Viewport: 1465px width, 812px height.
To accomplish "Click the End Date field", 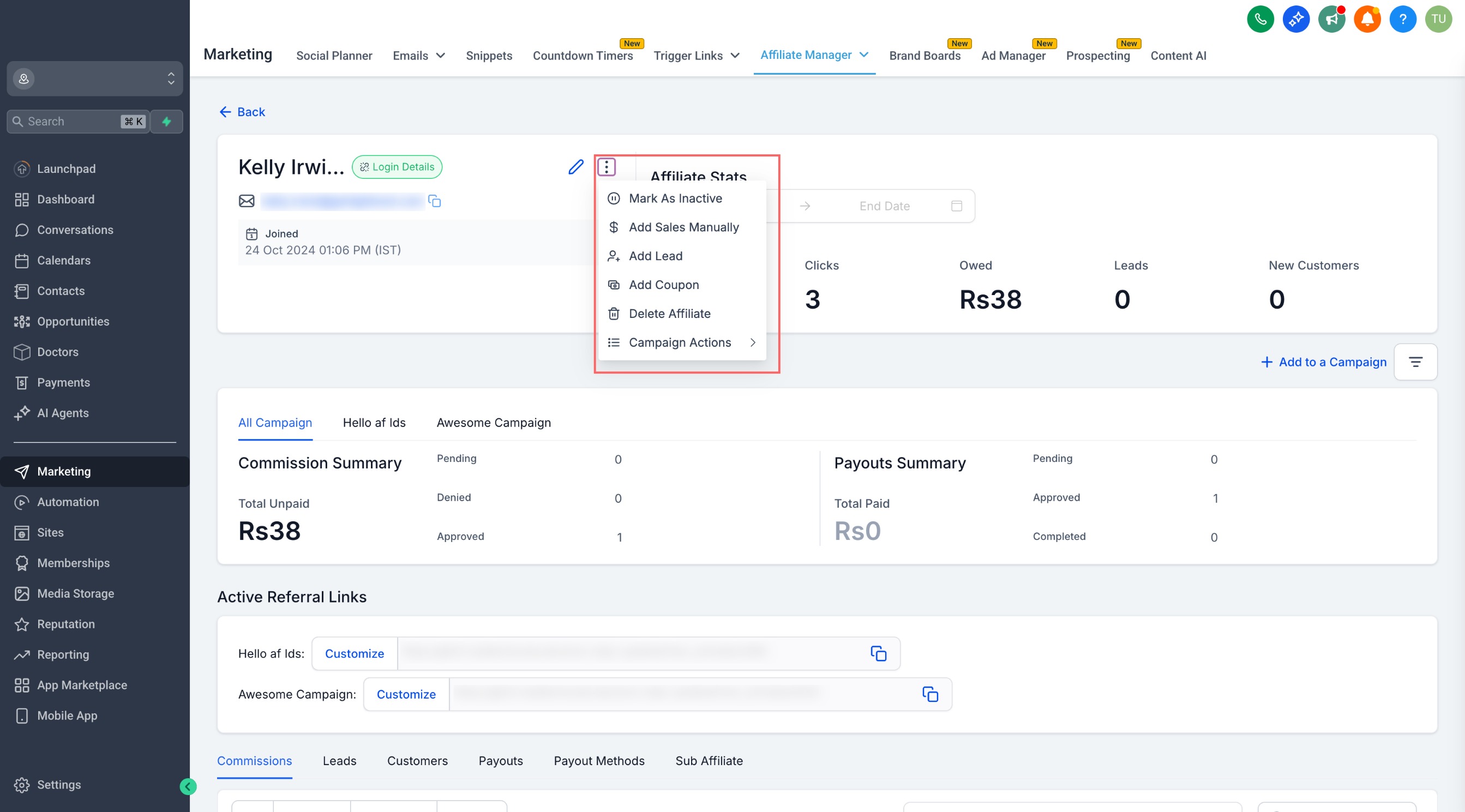I will point(884,206).
